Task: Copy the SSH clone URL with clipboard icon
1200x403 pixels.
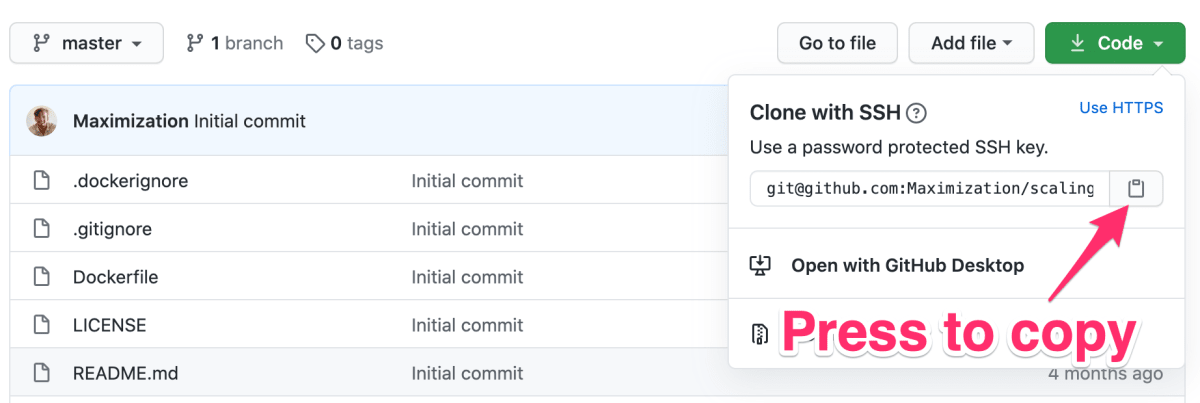Action: tap(1136, 188)
